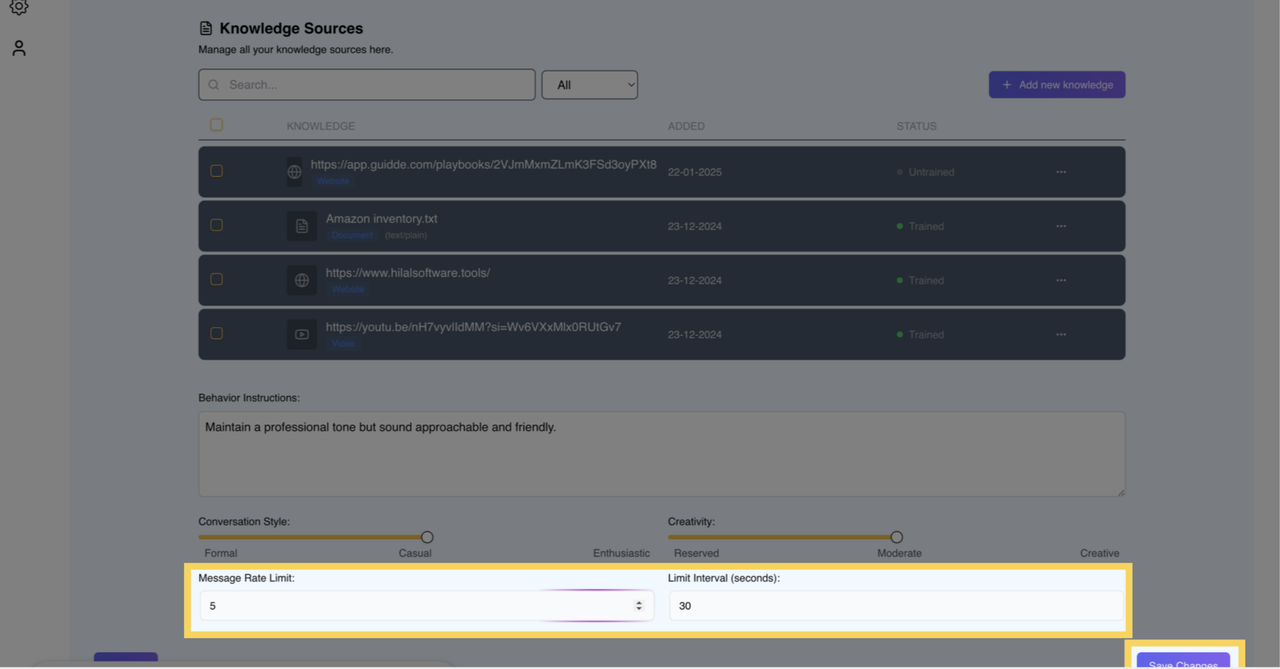
Task: Select the Amazon inventory.txt entry
Action: pos(381,218)
